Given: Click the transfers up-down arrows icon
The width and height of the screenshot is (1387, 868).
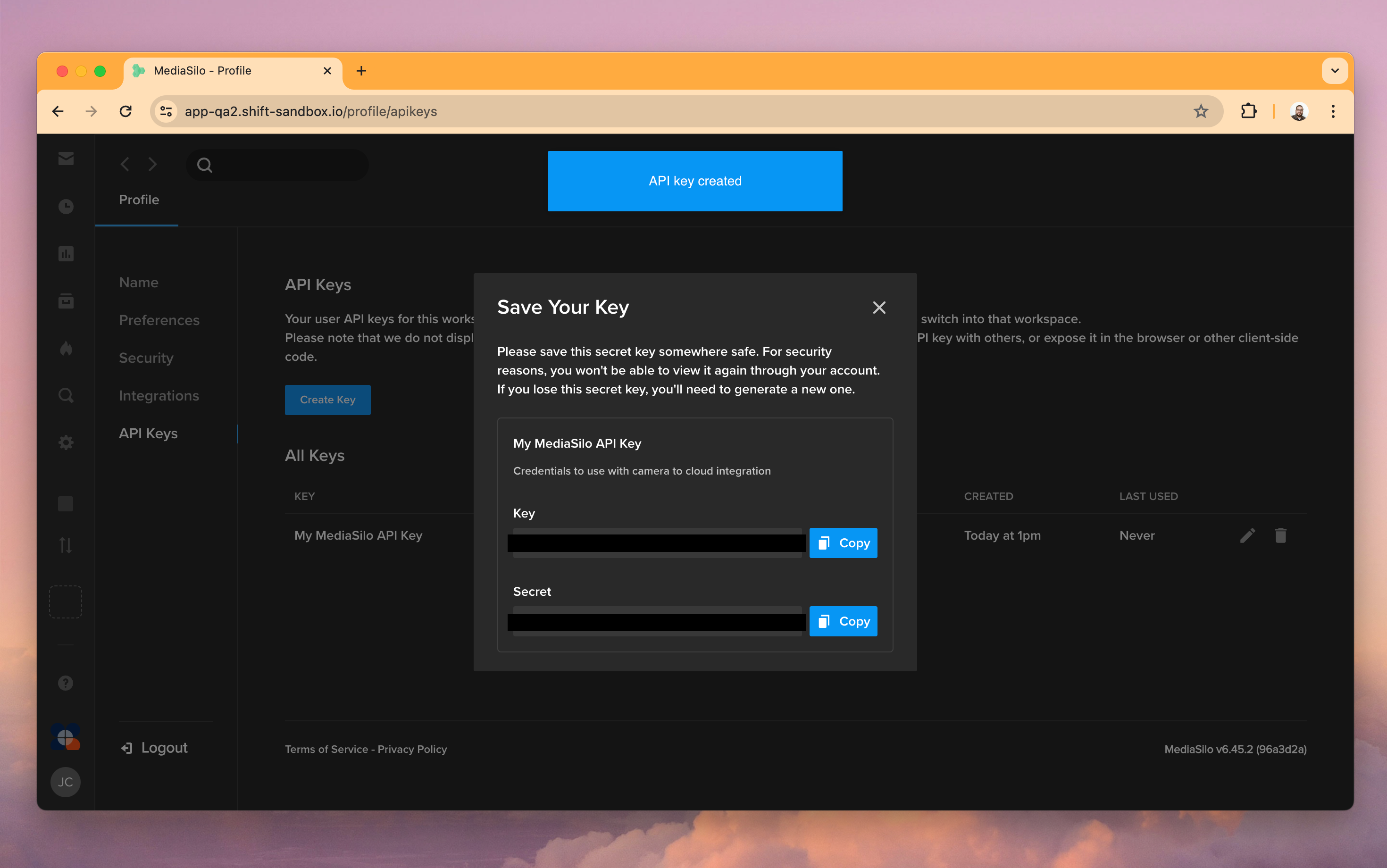Looking at the screenshot, I should [x=66, y=545].
